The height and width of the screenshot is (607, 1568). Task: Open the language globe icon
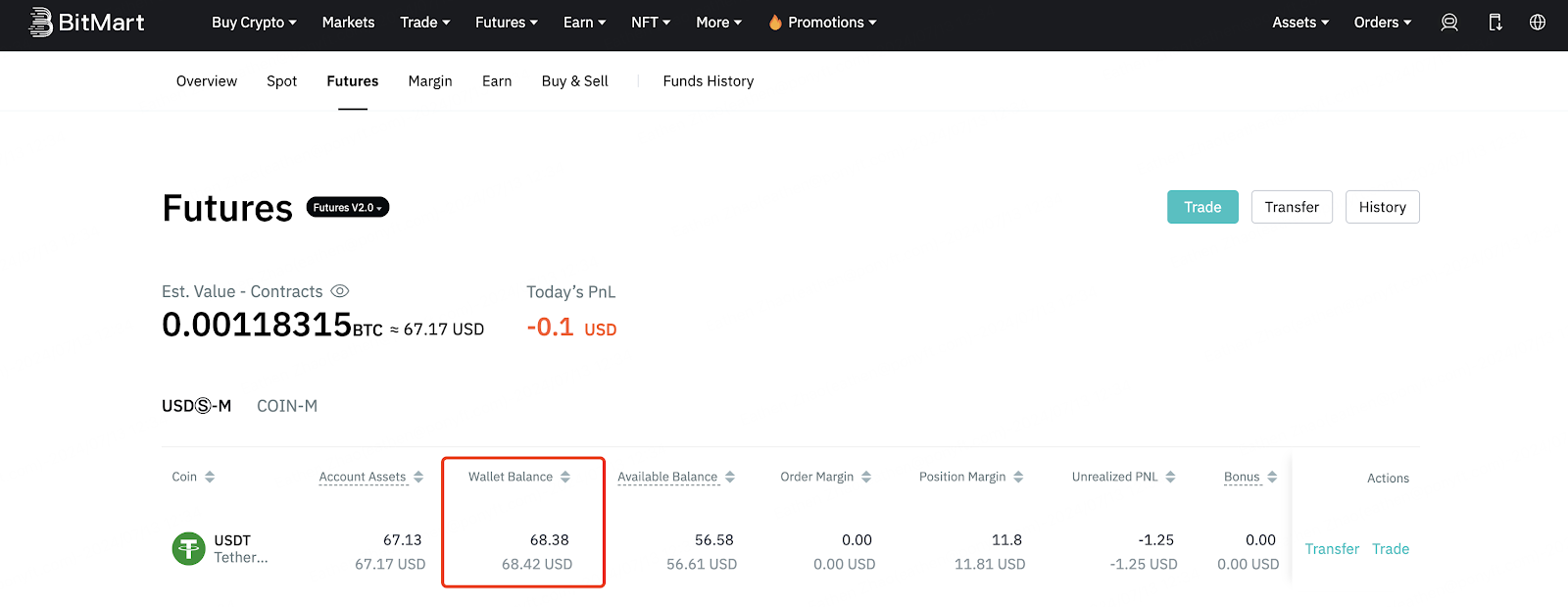[1538, 23]
